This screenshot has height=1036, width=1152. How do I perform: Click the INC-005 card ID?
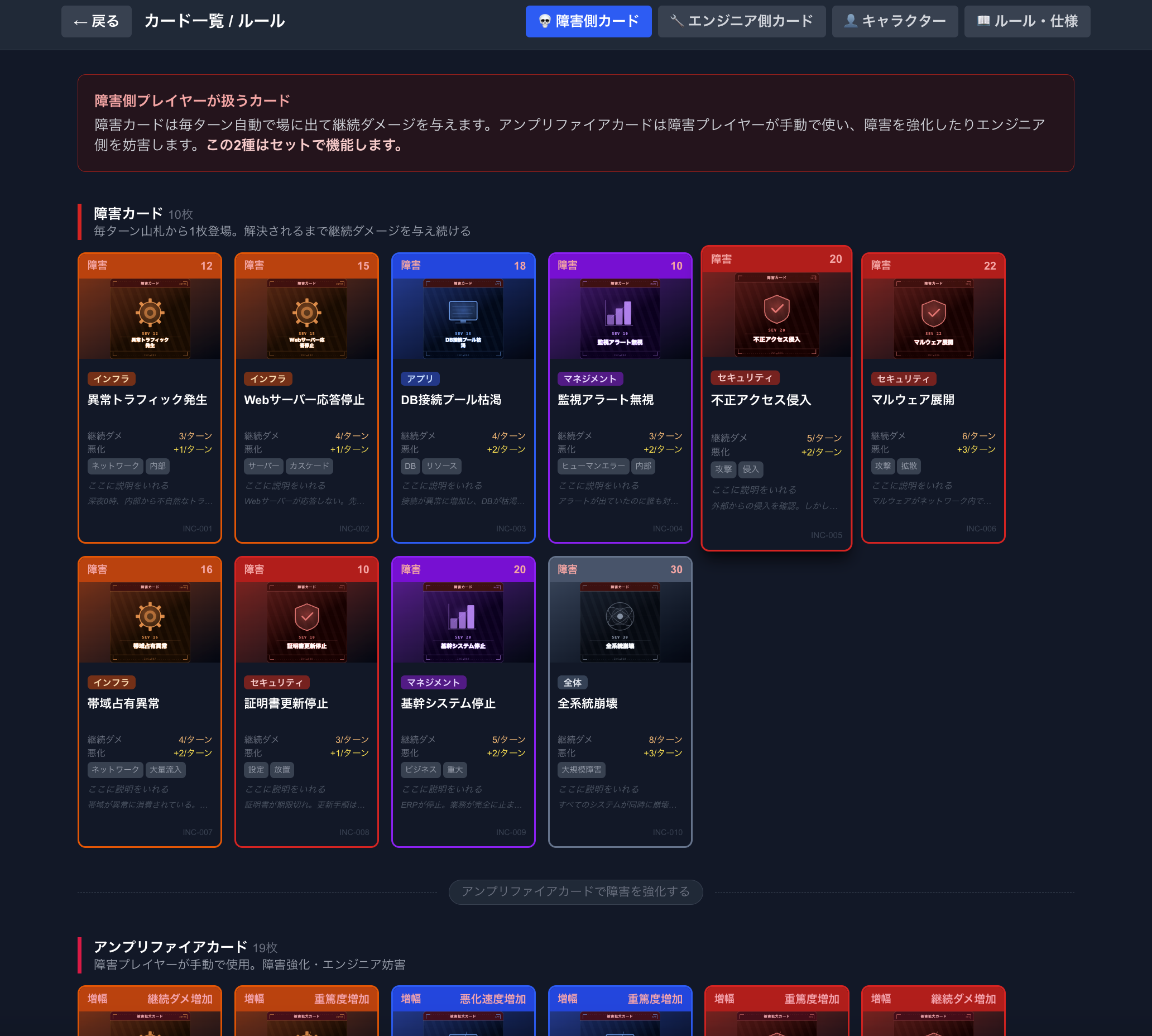827,535
